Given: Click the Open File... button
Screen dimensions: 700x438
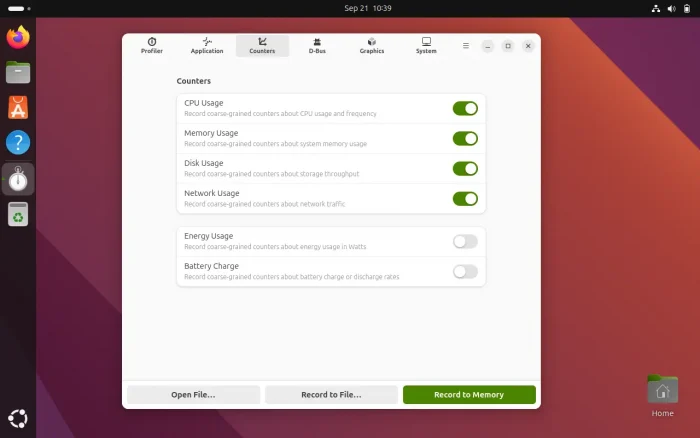Looking at the screenshot, I should point(193,395).
